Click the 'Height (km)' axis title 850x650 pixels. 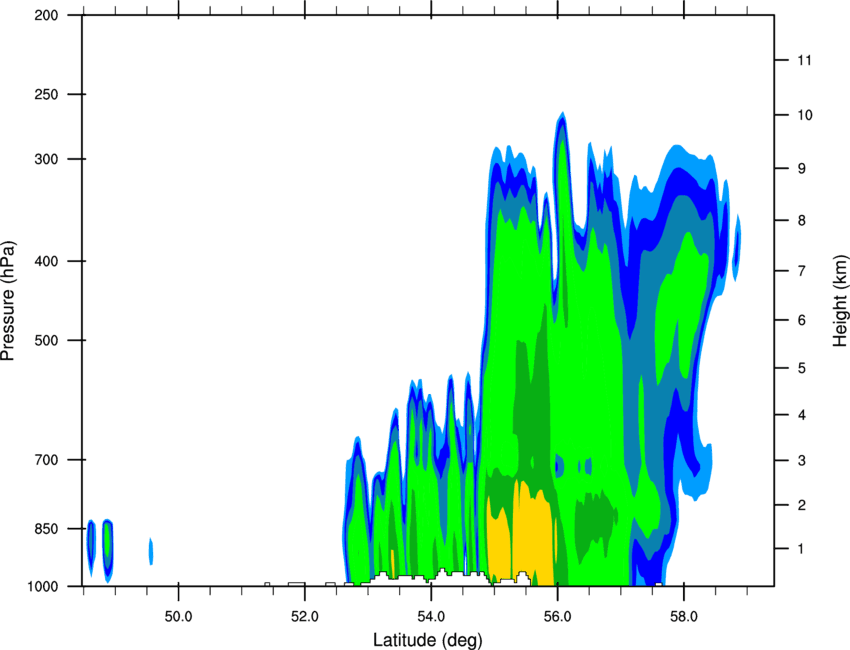[840, 301]
